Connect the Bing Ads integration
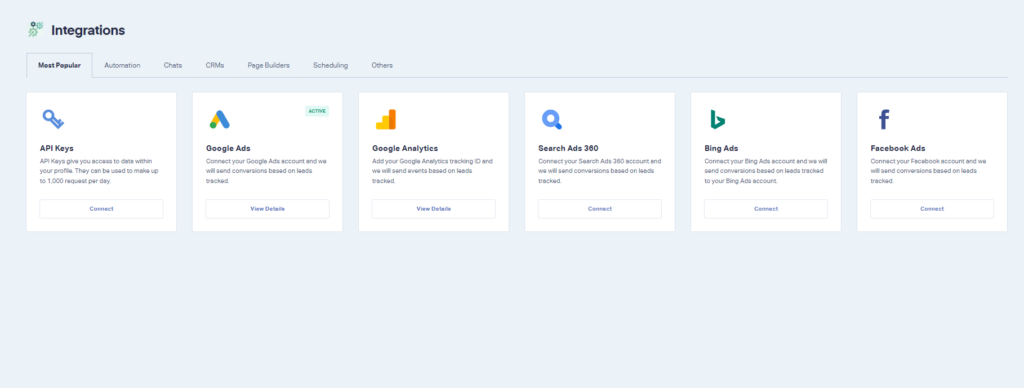The width and height of the screenshot is (1024, 388). click(766, 209)
